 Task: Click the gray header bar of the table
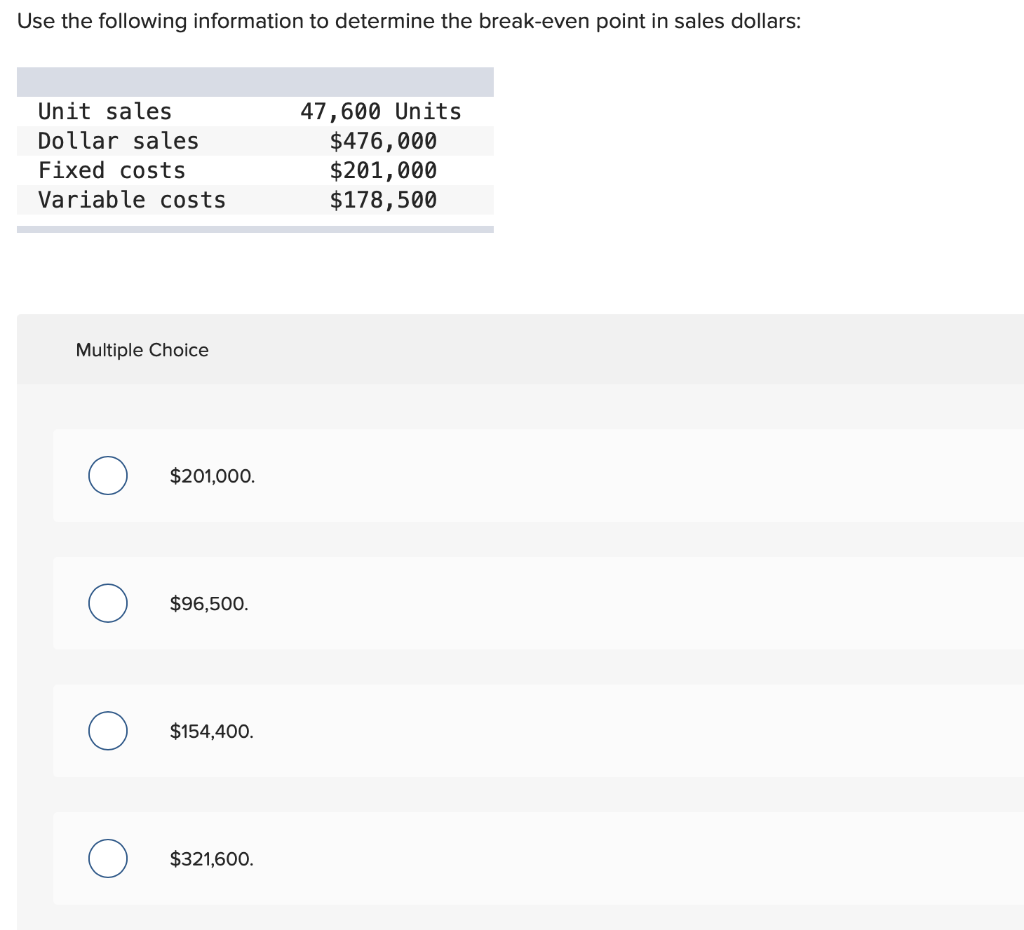255,82
